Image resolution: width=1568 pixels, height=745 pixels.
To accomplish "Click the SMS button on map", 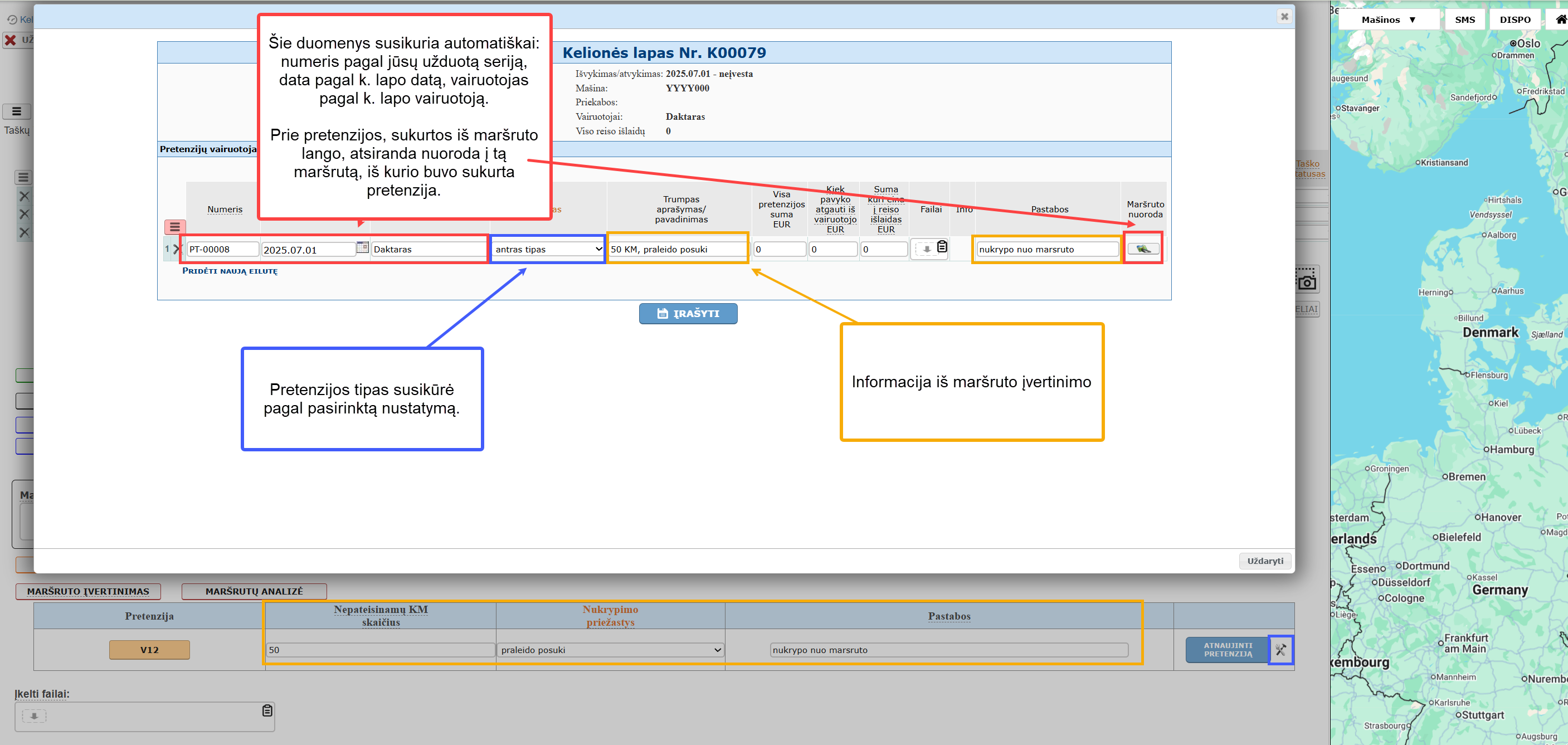I will [x=1464, y=20].
